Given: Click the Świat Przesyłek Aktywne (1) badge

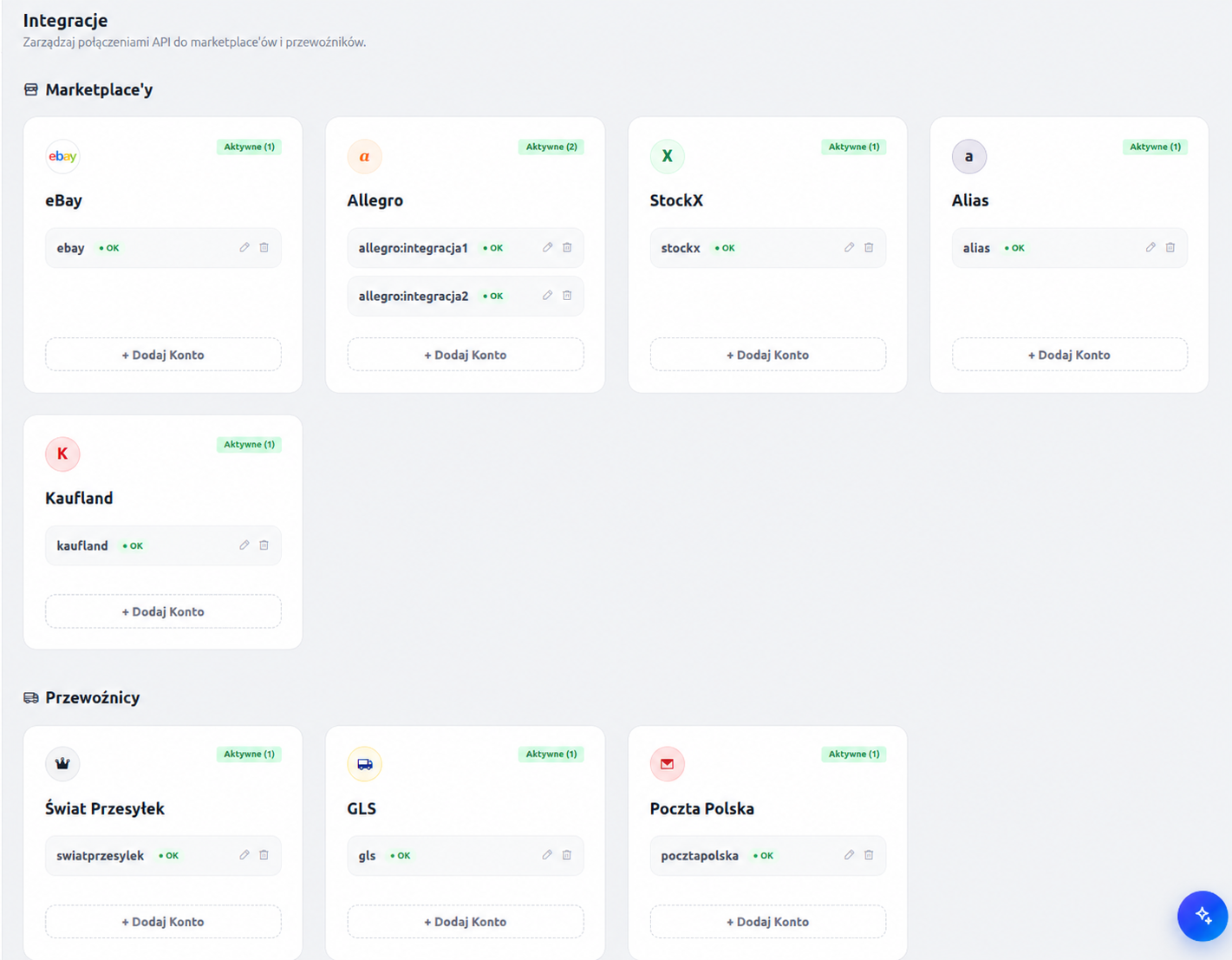Looking at the screenshot, I should click(x=249, y=754).
